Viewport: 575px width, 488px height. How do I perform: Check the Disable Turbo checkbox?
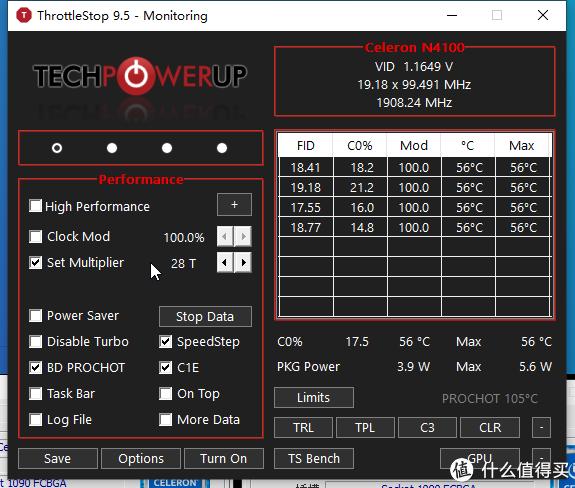[x=36, y=341]
